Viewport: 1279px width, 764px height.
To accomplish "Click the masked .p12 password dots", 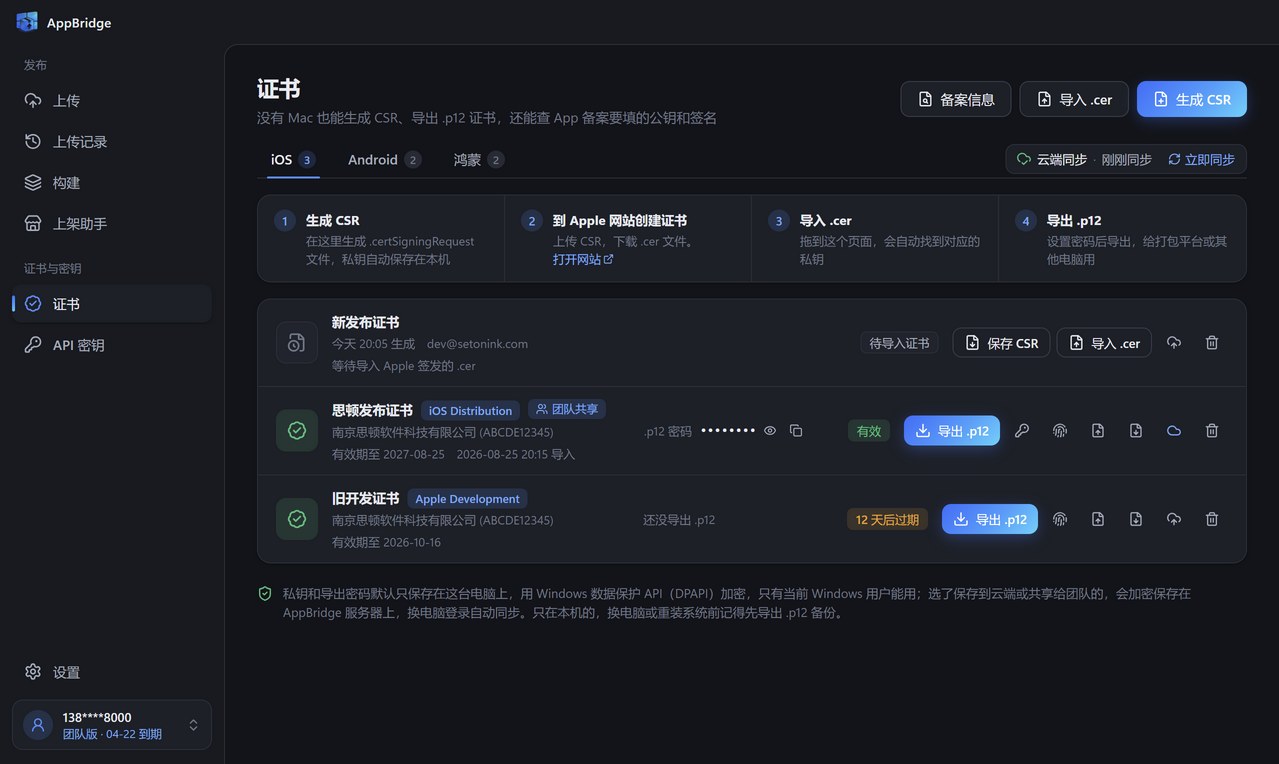I will (728, 431).
